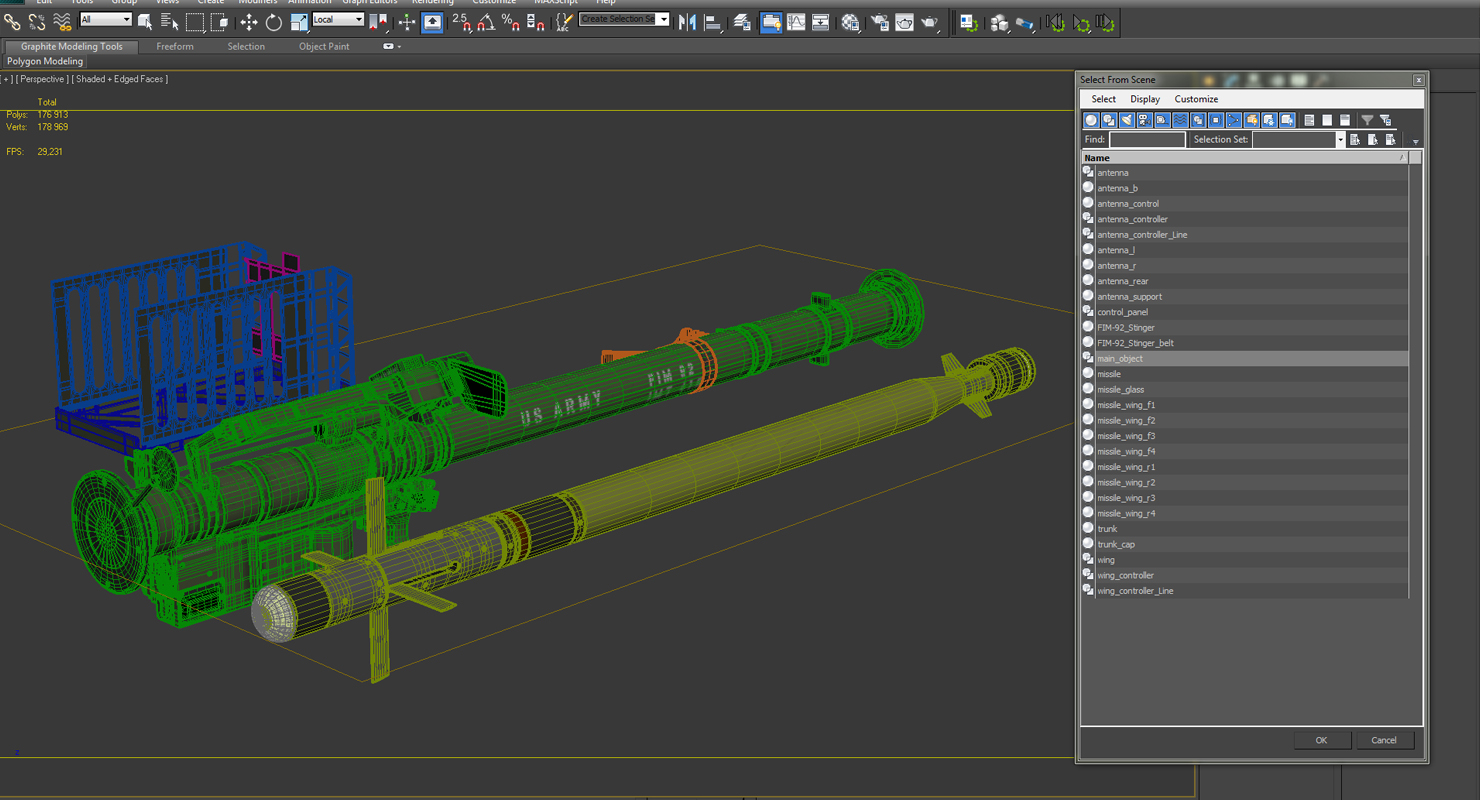The width and height of the screenshot is (1480, 800).
Task: Select 'trunk_cap' in the object list
Action: click(1245, 544)
